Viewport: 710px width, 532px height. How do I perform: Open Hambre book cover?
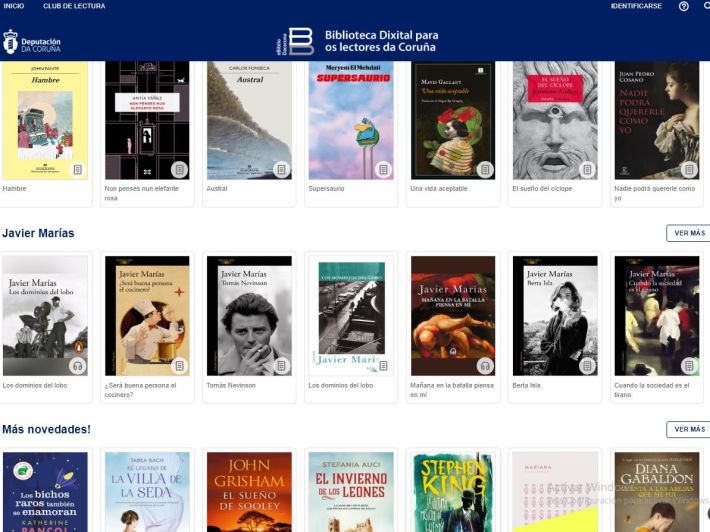45,120
